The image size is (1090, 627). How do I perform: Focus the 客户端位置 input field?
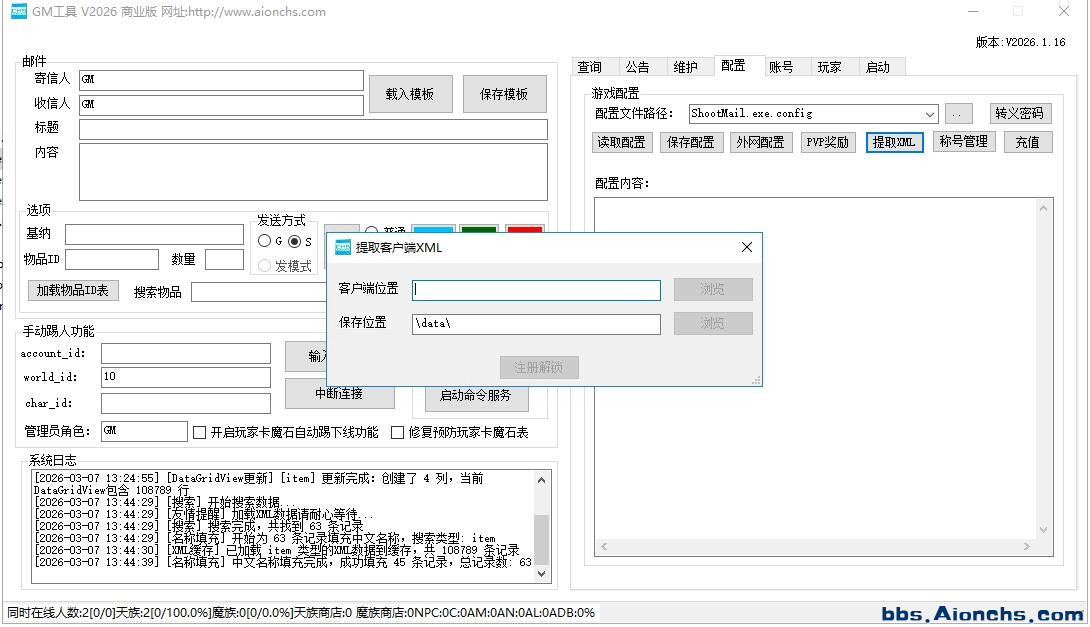click(x=536, y=290)
